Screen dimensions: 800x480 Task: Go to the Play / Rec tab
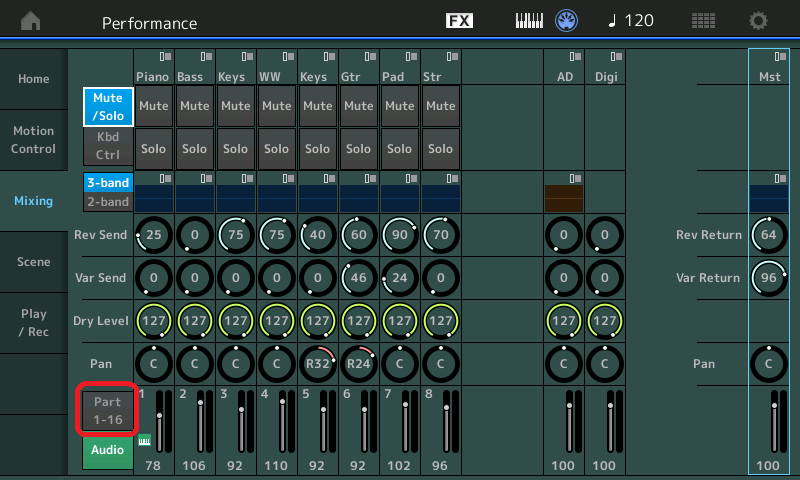33,322
